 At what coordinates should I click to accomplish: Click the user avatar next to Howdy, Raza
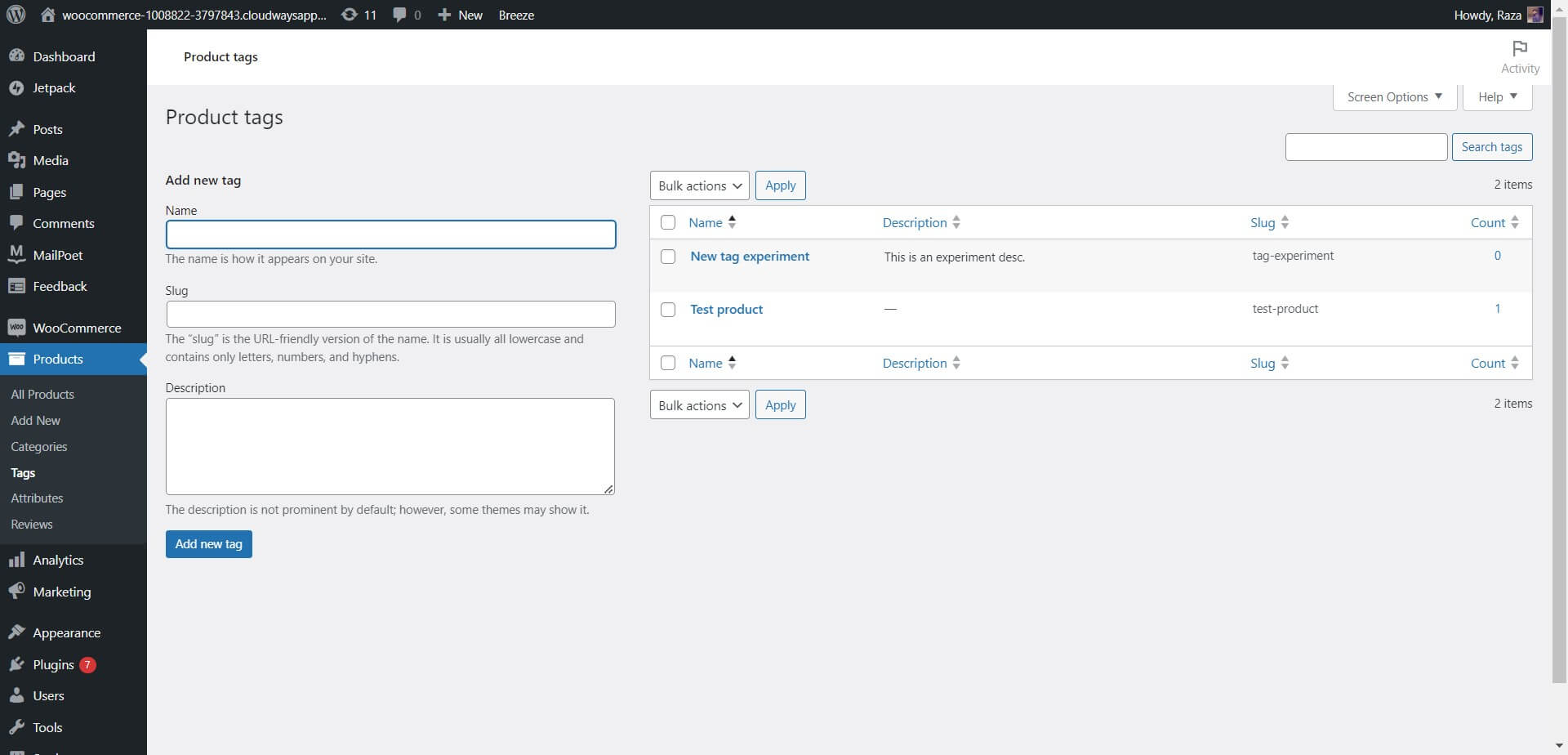pos(1535,15)
